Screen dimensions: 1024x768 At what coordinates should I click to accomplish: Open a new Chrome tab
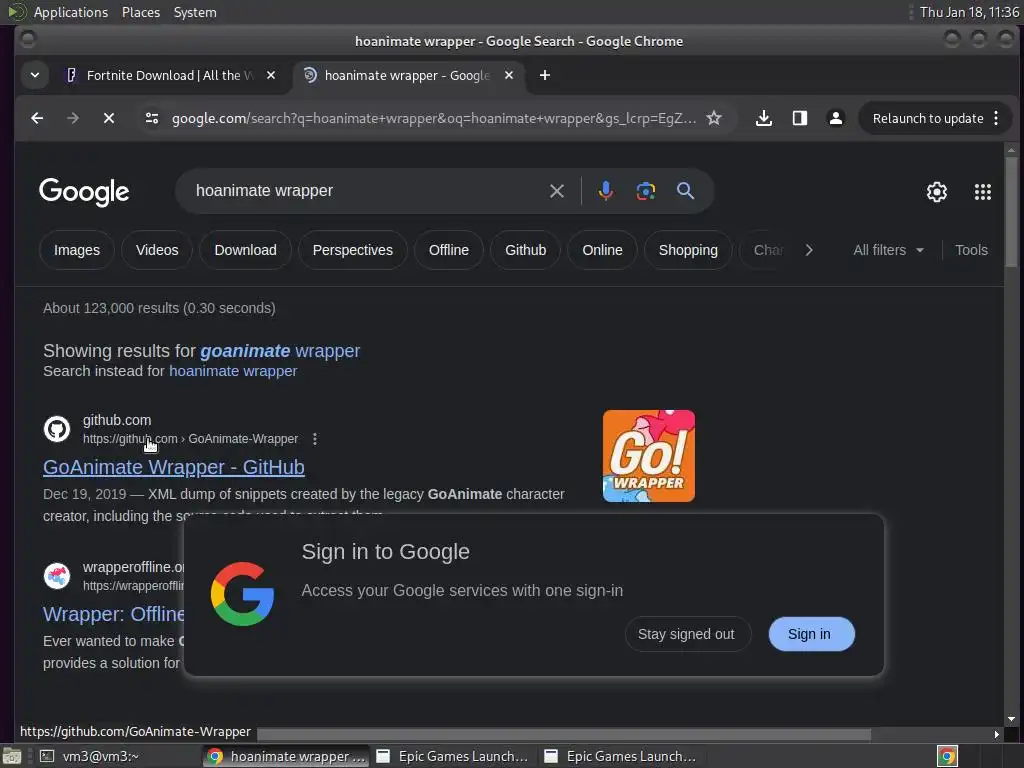(x=545, y=75)
